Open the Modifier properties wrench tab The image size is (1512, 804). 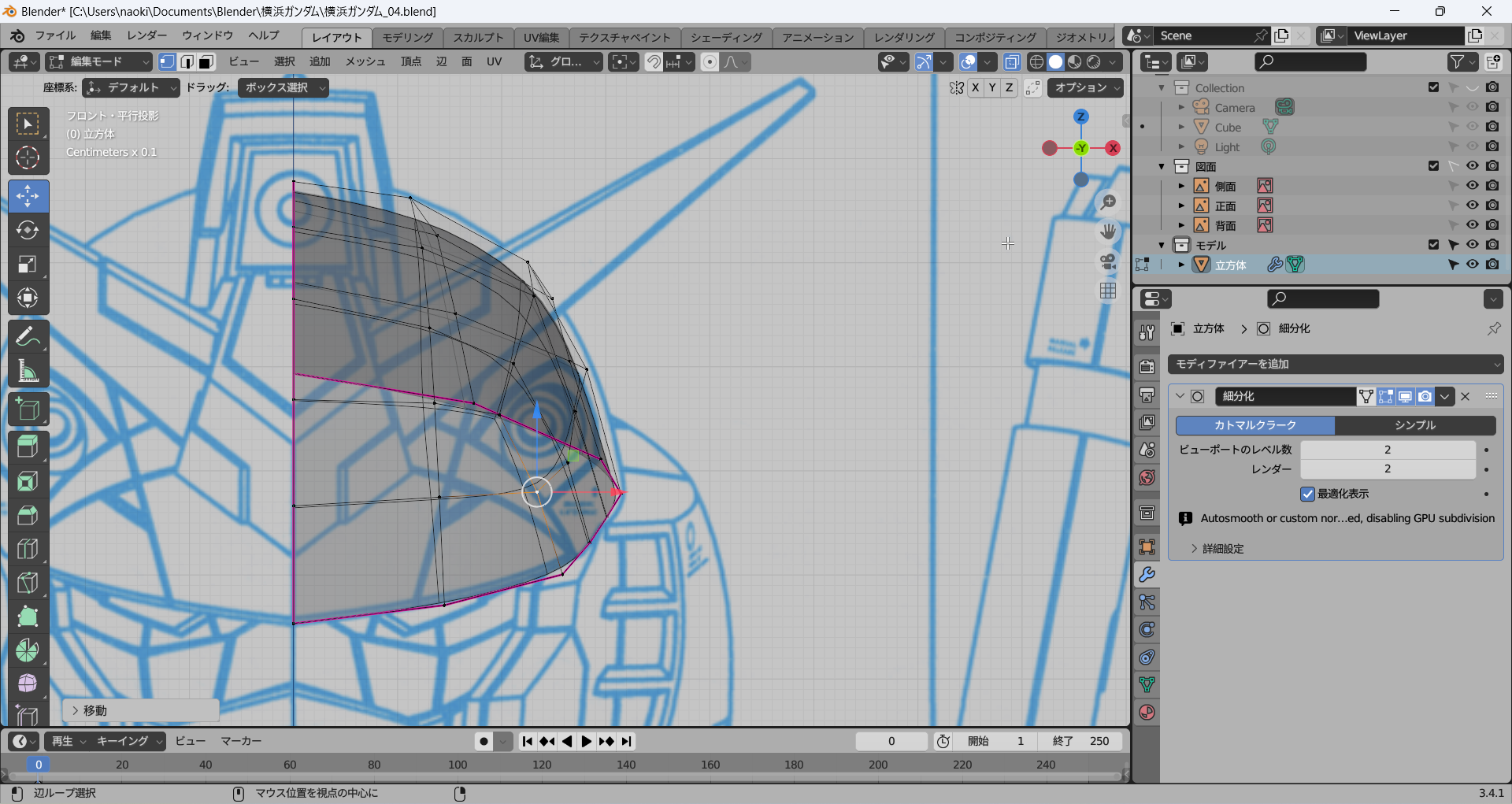1147,575
